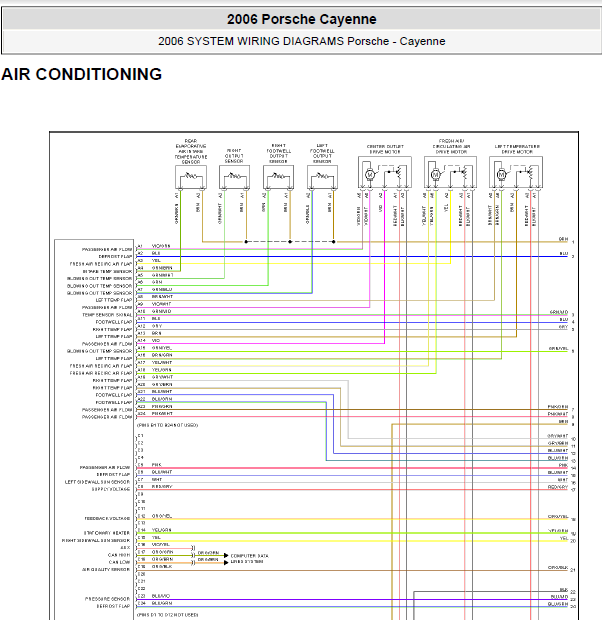This screenshot has height=620, width=602.
Task: Click the 'CENTER OUTLET DRIVE MOTOR' label
Action: [x=385, y=149]
